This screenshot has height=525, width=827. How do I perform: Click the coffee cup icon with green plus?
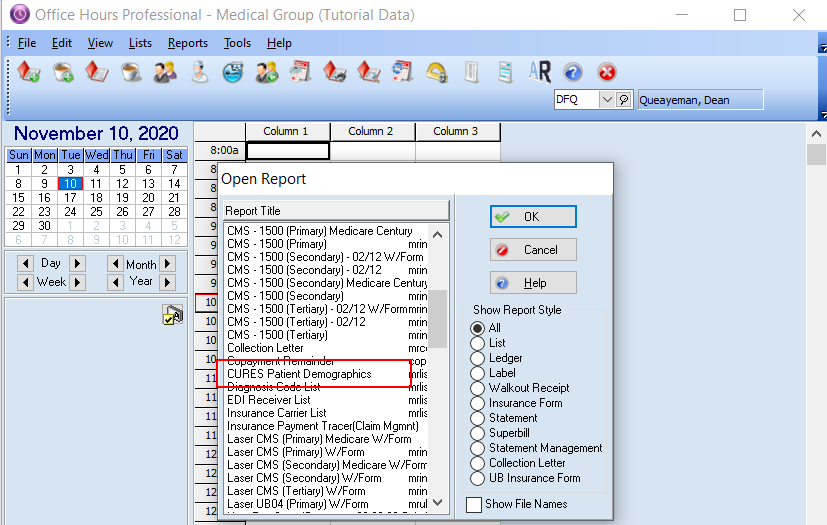(x=63, y=72)
